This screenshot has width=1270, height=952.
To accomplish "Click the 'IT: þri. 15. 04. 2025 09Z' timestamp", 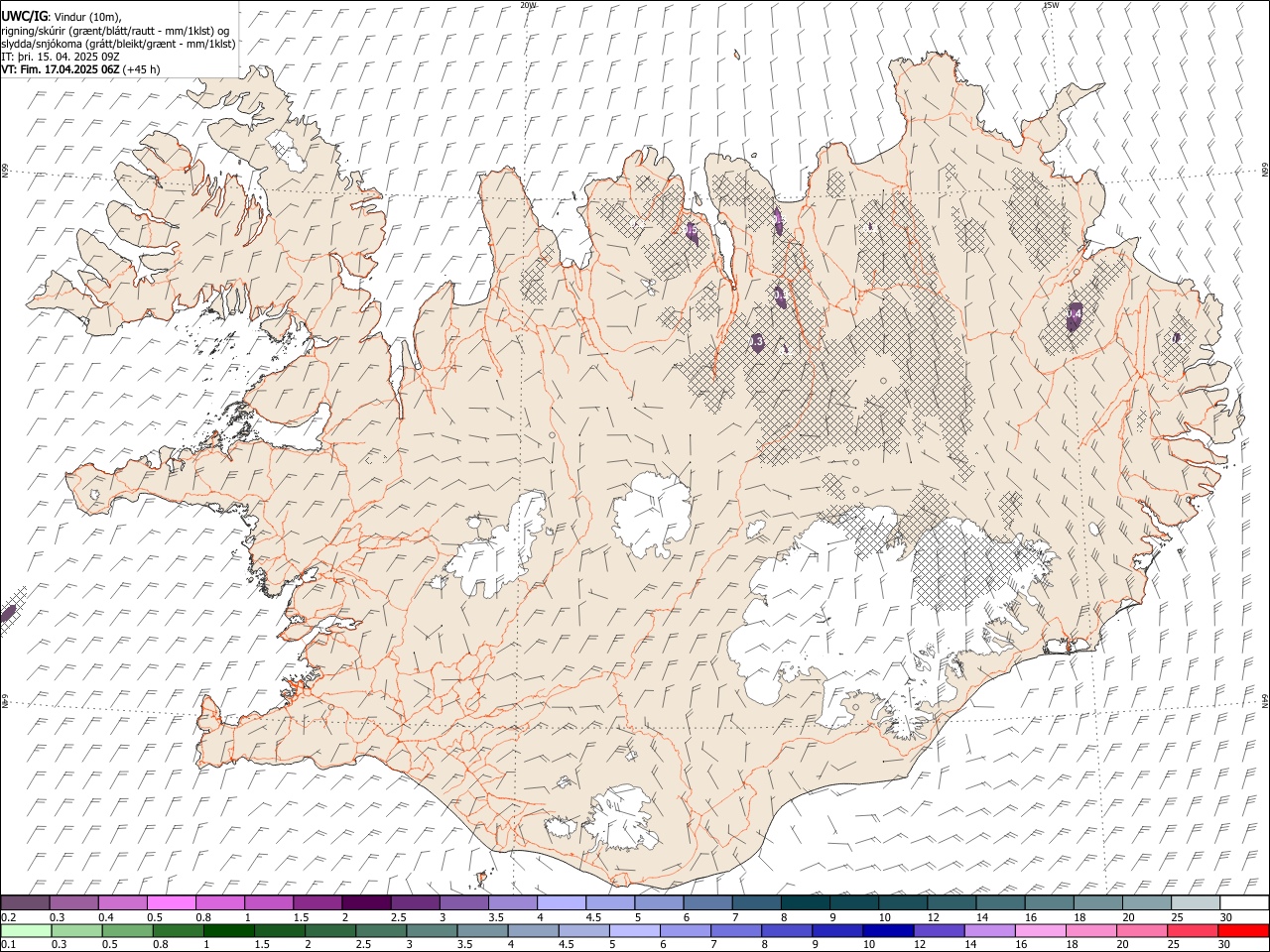I will point(62,57).
